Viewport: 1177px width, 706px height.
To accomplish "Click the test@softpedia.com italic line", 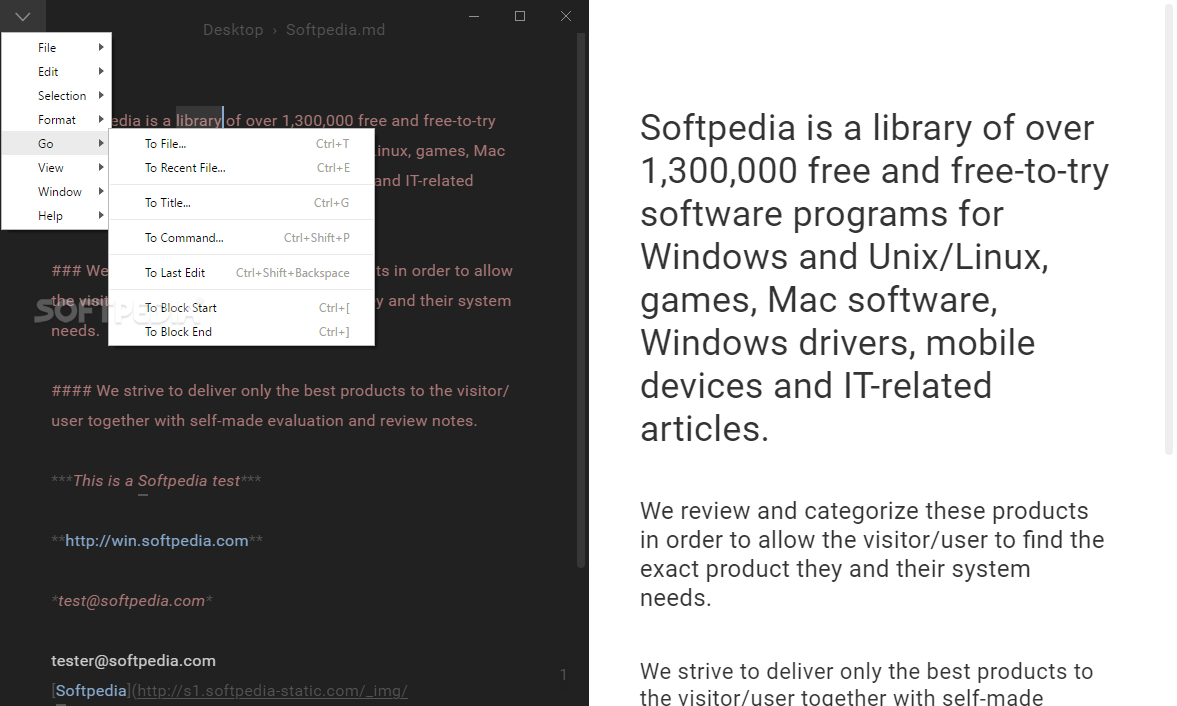I will click(131, 600).
